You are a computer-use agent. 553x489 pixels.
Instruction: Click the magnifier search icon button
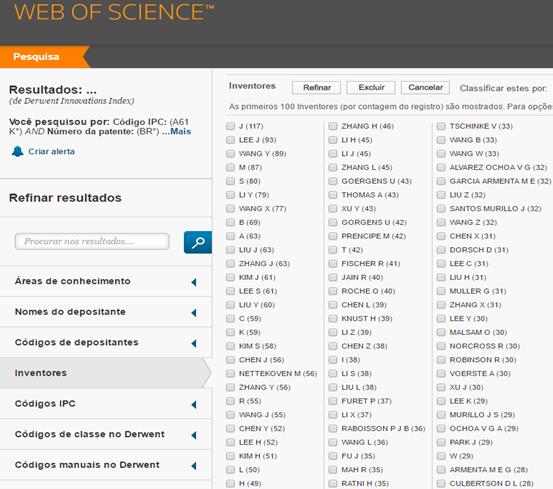tap(198, 242)
